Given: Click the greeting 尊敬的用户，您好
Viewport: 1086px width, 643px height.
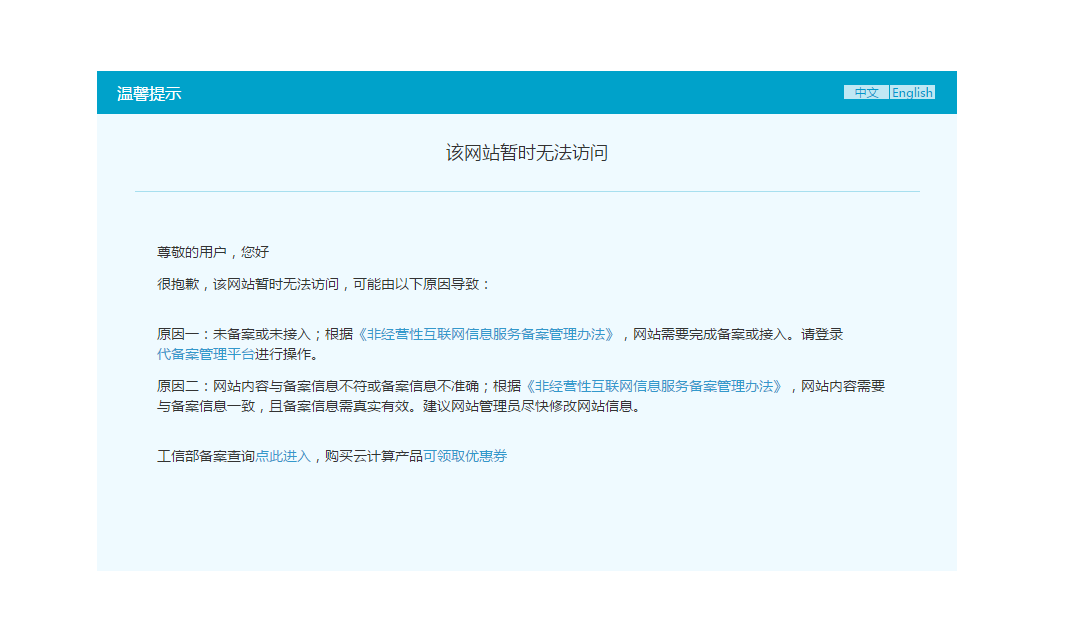Looking at the screenshot, I should coord(213,252).
